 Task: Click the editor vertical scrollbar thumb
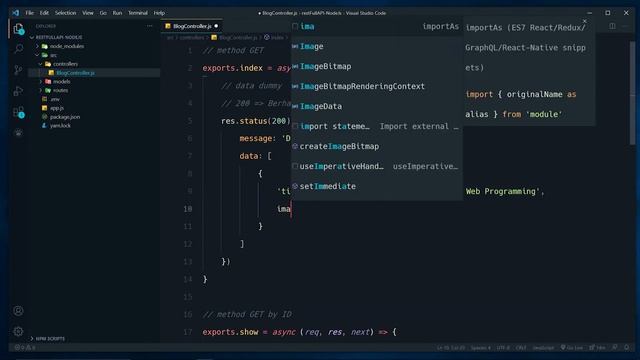[x=632, y=92]
